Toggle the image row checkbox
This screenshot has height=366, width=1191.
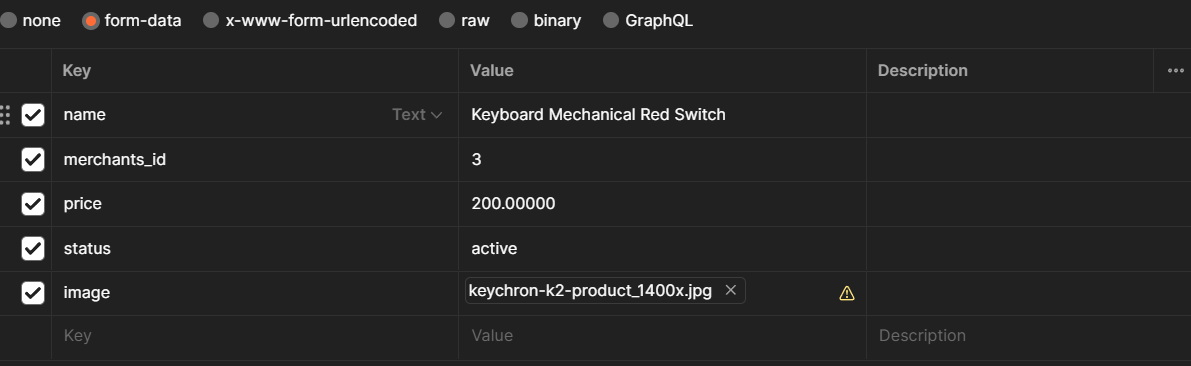[x=33, y=292]
